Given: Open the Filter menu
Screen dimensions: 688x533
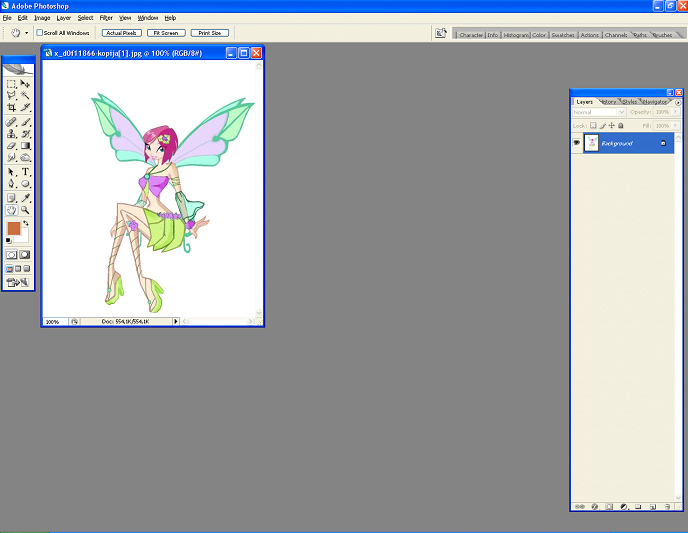Looking at the screenshot, I should [106, 18].
